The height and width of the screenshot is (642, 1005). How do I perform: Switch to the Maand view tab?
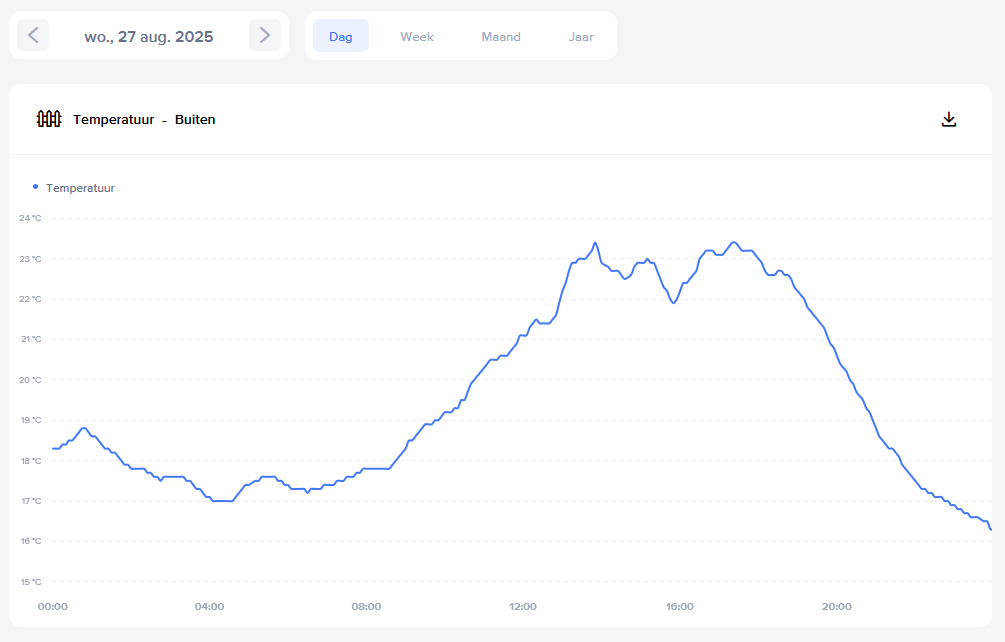501,36
